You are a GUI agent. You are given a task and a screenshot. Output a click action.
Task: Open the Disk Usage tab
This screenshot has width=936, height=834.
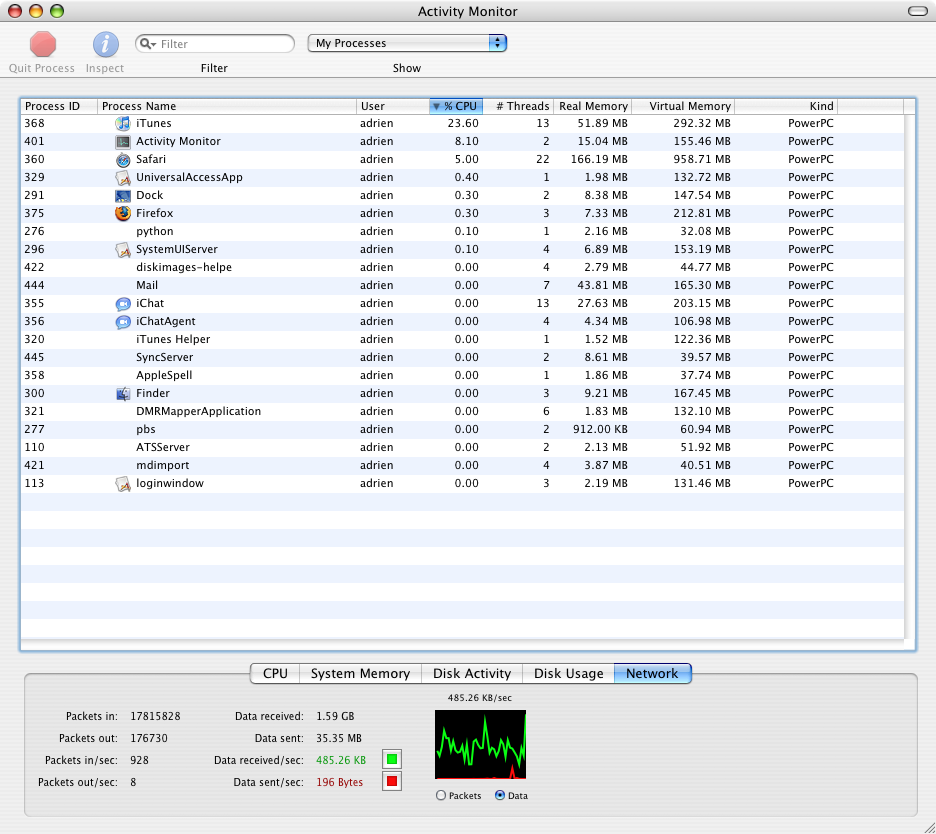pyautogui.click(x=568, y=673)
